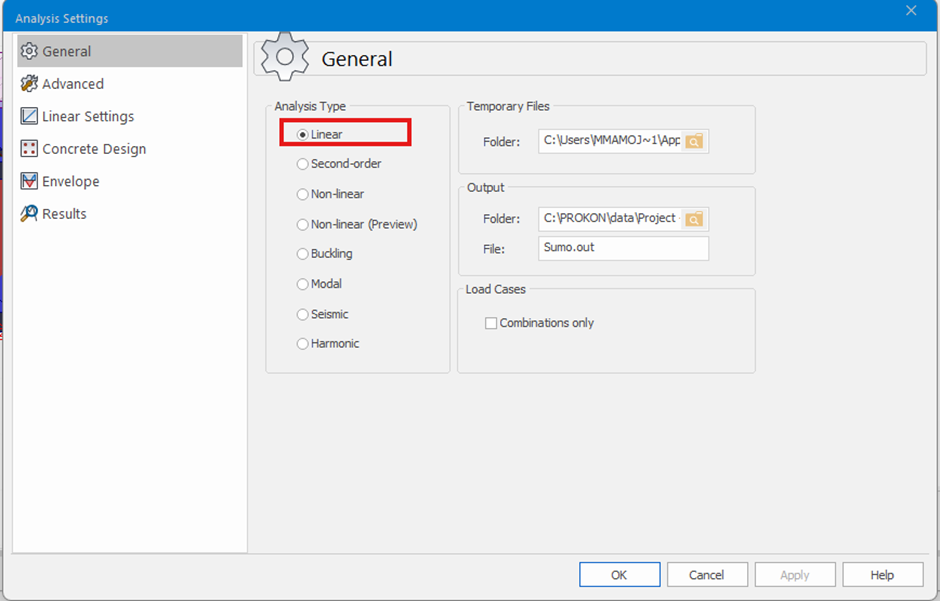Click the Cancel button
The width and height of the screenshot is (940, 601).
coord(707,575)
